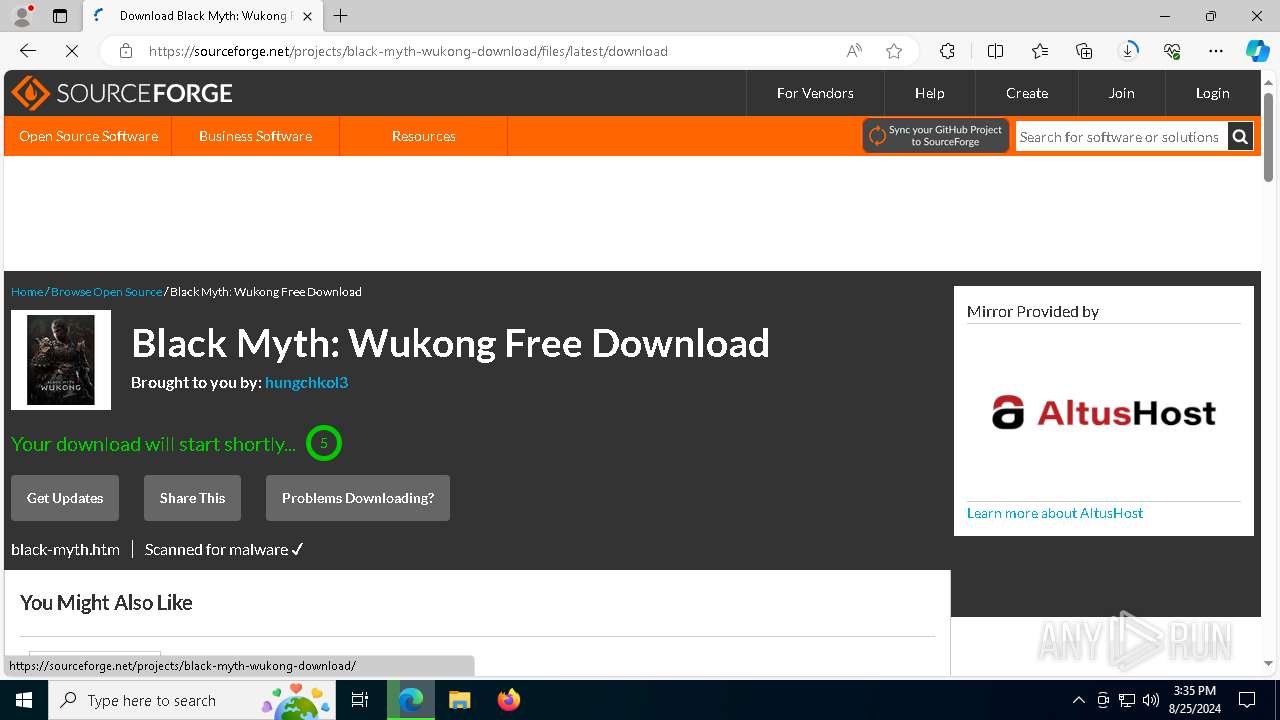Screen dimensions: 1280x720
Task: Open For Vendors menu
Action: coord(815,93)
